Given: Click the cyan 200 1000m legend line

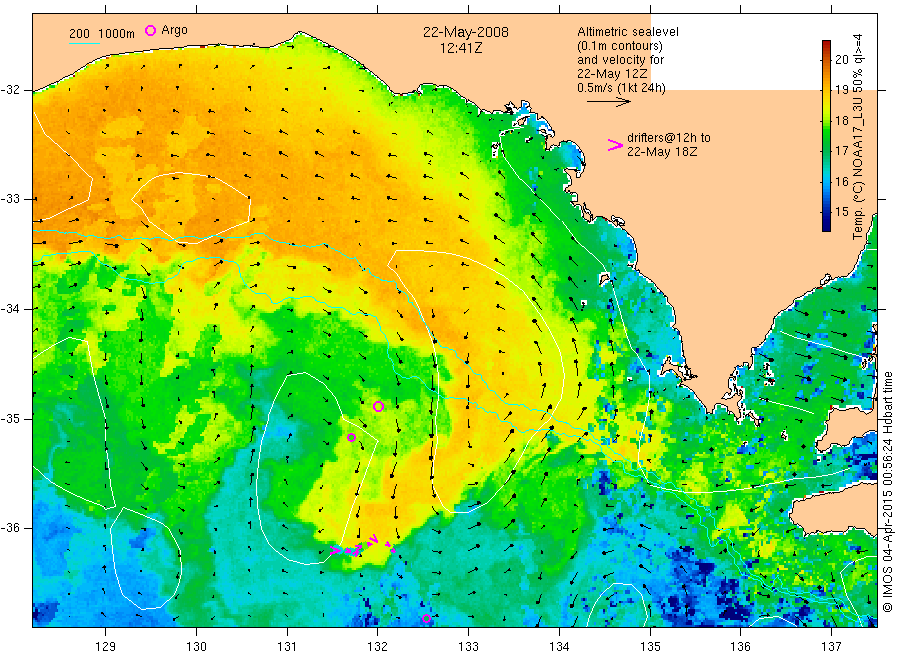Looking at the screenshot, I should (84, 43).
